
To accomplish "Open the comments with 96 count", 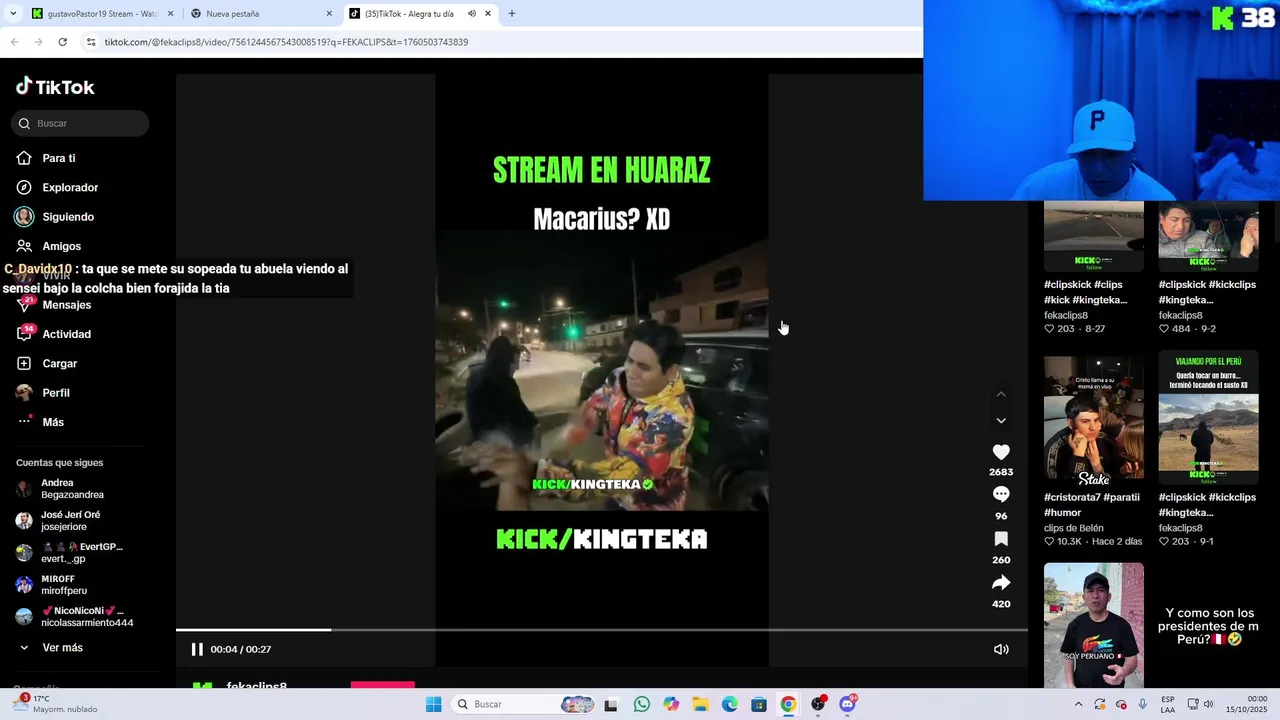I will (1001, 494).
